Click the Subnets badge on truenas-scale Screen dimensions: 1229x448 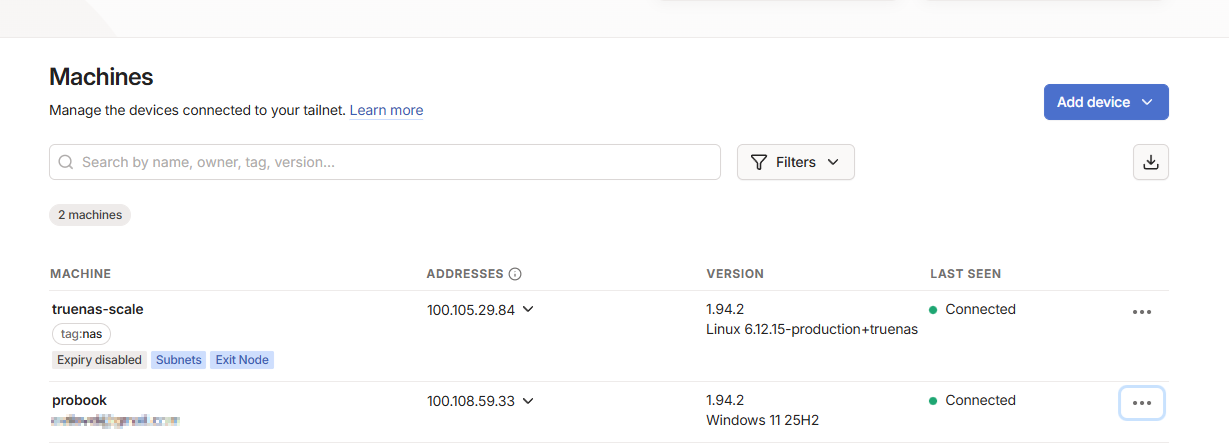pos(178,360)
